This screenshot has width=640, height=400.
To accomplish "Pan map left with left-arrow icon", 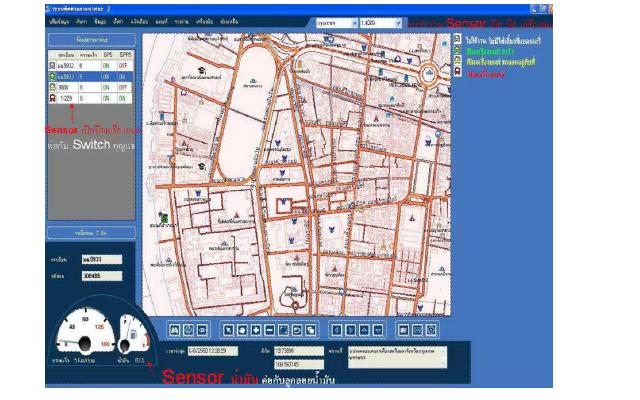I will click(x=337, y=328).
